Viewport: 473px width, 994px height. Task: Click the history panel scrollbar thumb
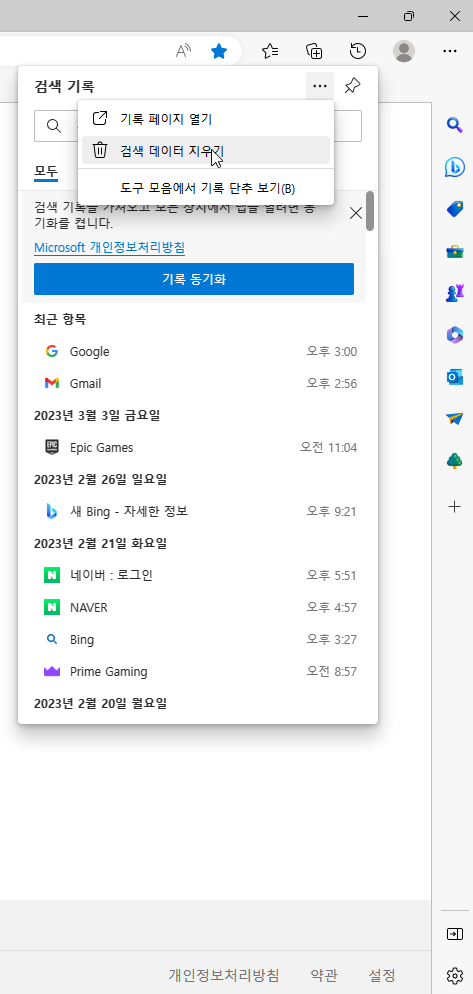[370, 211]
